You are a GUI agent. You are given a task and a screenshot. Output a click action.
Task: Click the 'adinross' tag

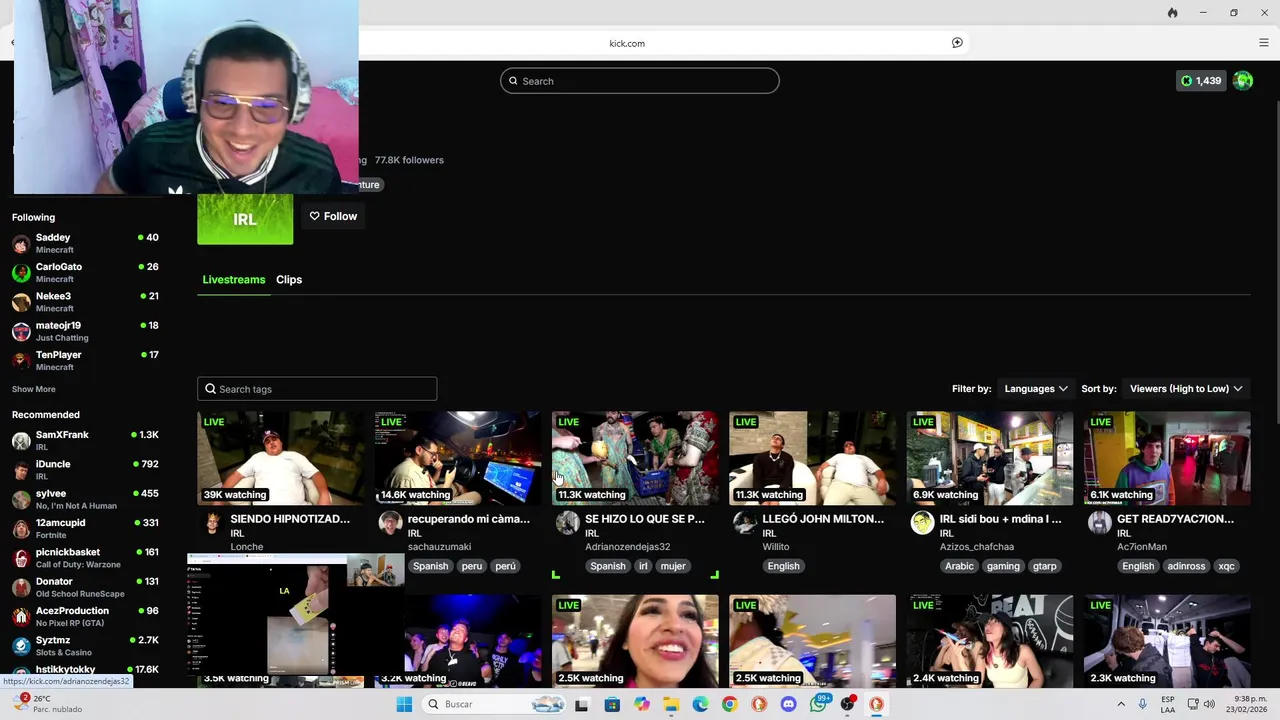[x=1186, y=566]
